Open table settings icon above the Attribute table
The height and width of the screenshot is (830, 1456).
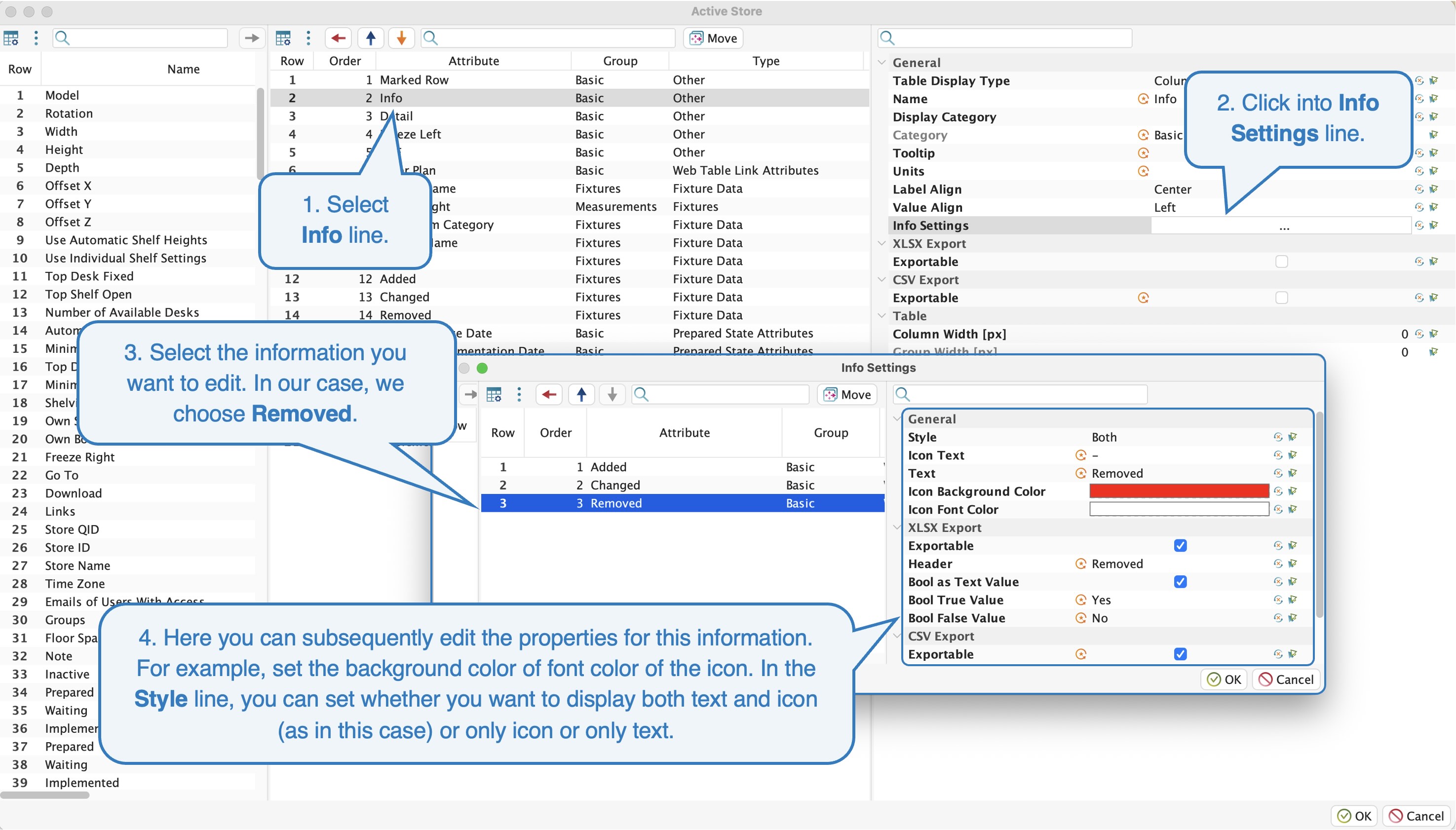283,38
